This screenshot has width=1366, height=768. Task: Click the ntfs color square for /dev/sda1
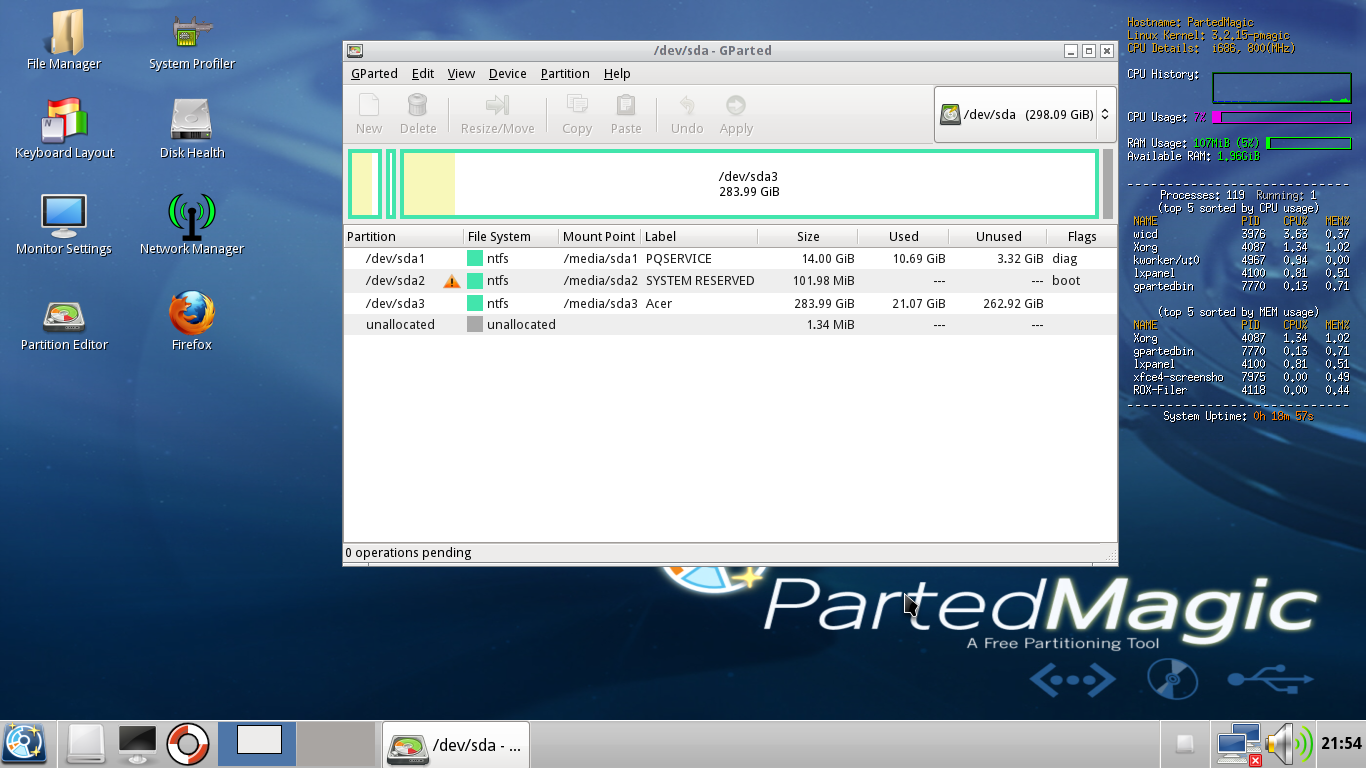coord(475,259)
